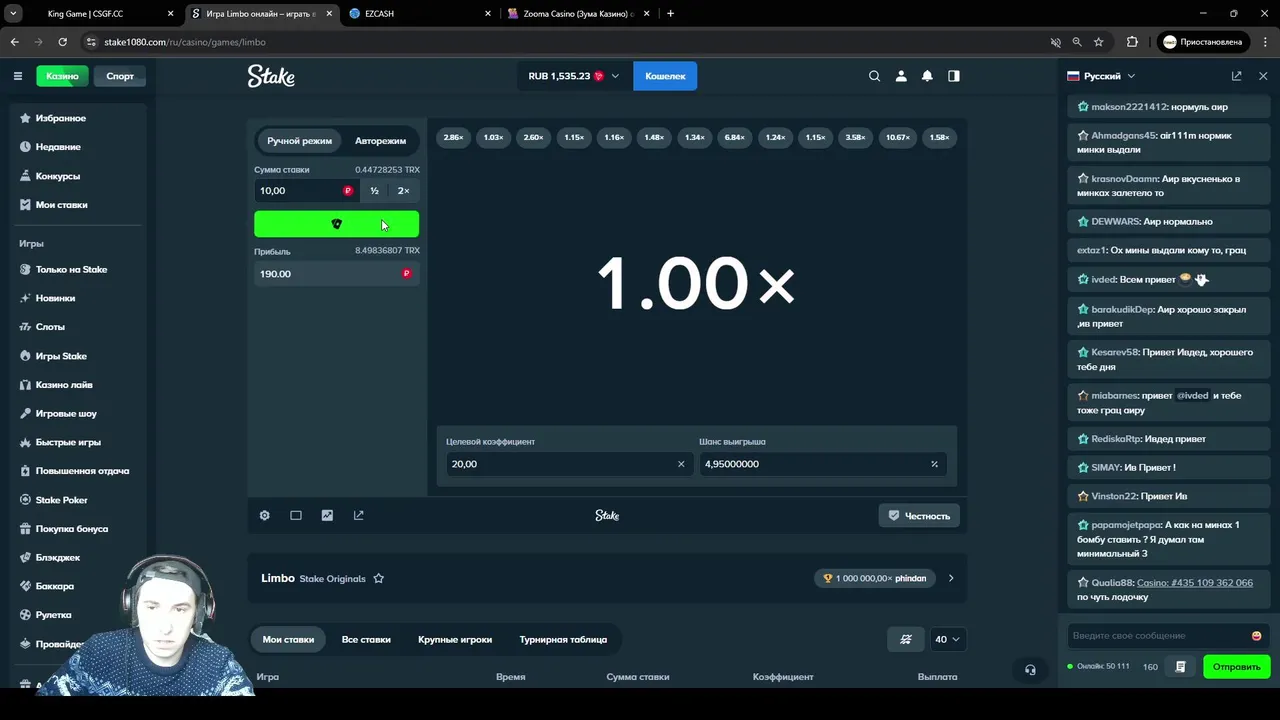This screenshot has height=720, width=1280.
Task: Click the 6.84× previous result chip
Action: click(x=734, y=137)
